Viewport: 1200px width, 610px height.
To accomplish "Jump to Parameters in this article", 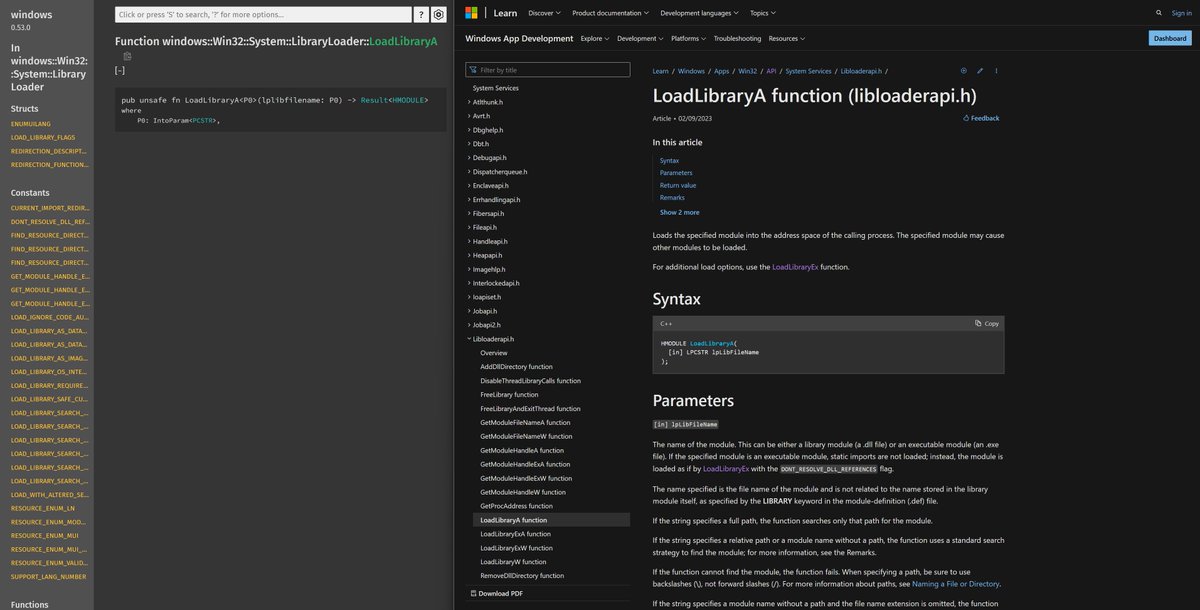I will 676,173.
